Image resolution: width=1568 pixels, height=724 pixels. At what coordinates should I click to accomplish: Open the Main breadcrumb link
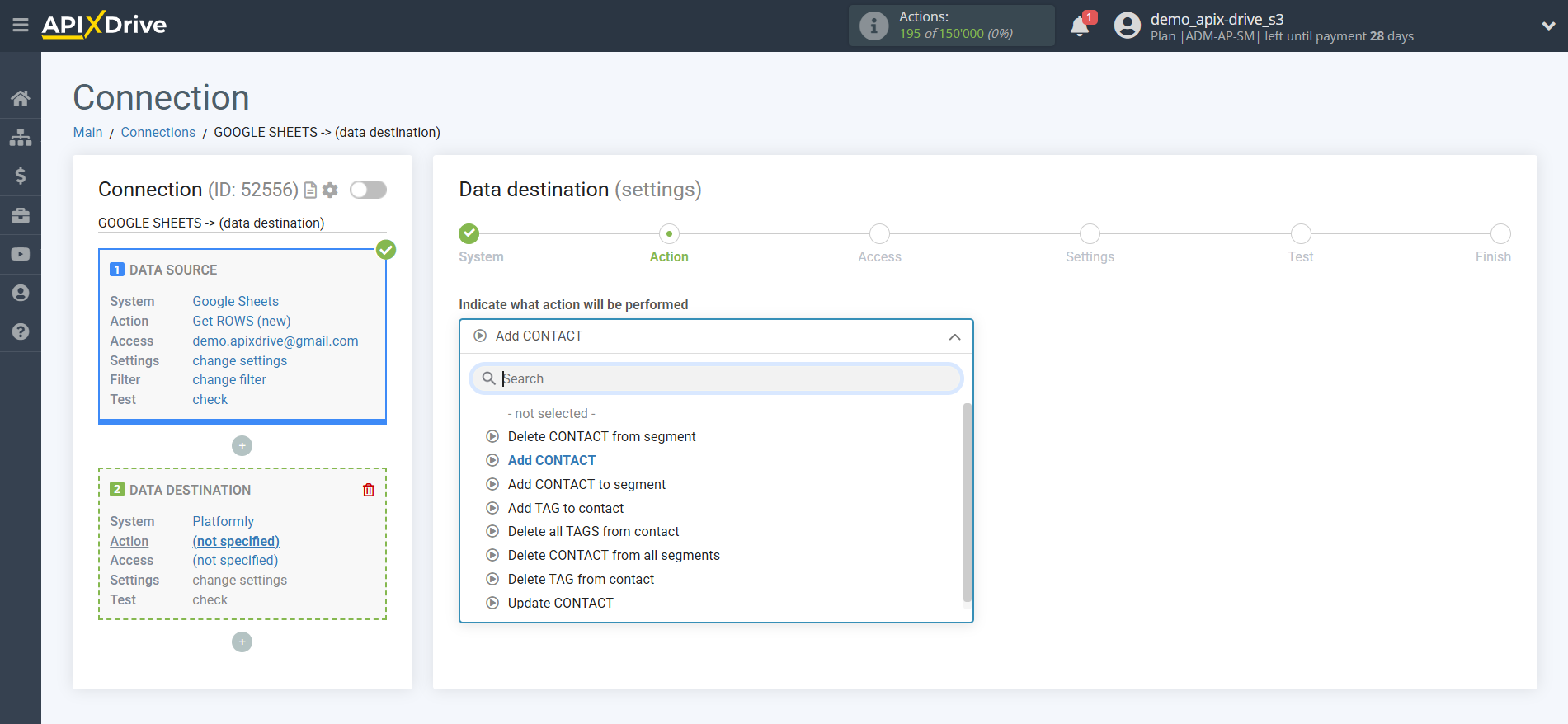(87, 133)
